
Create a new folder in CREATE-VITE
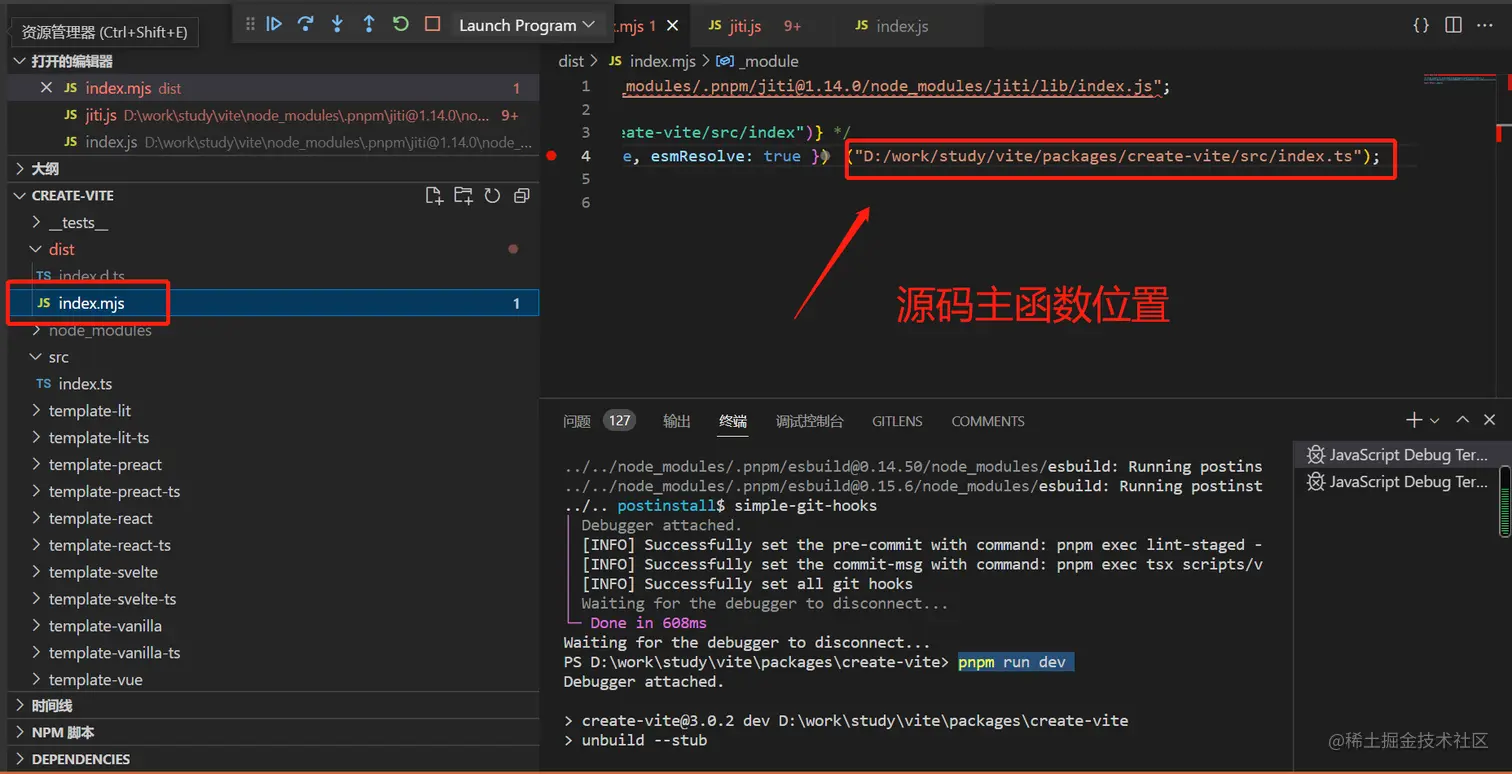pyautogui.click(x=463, y=196)
